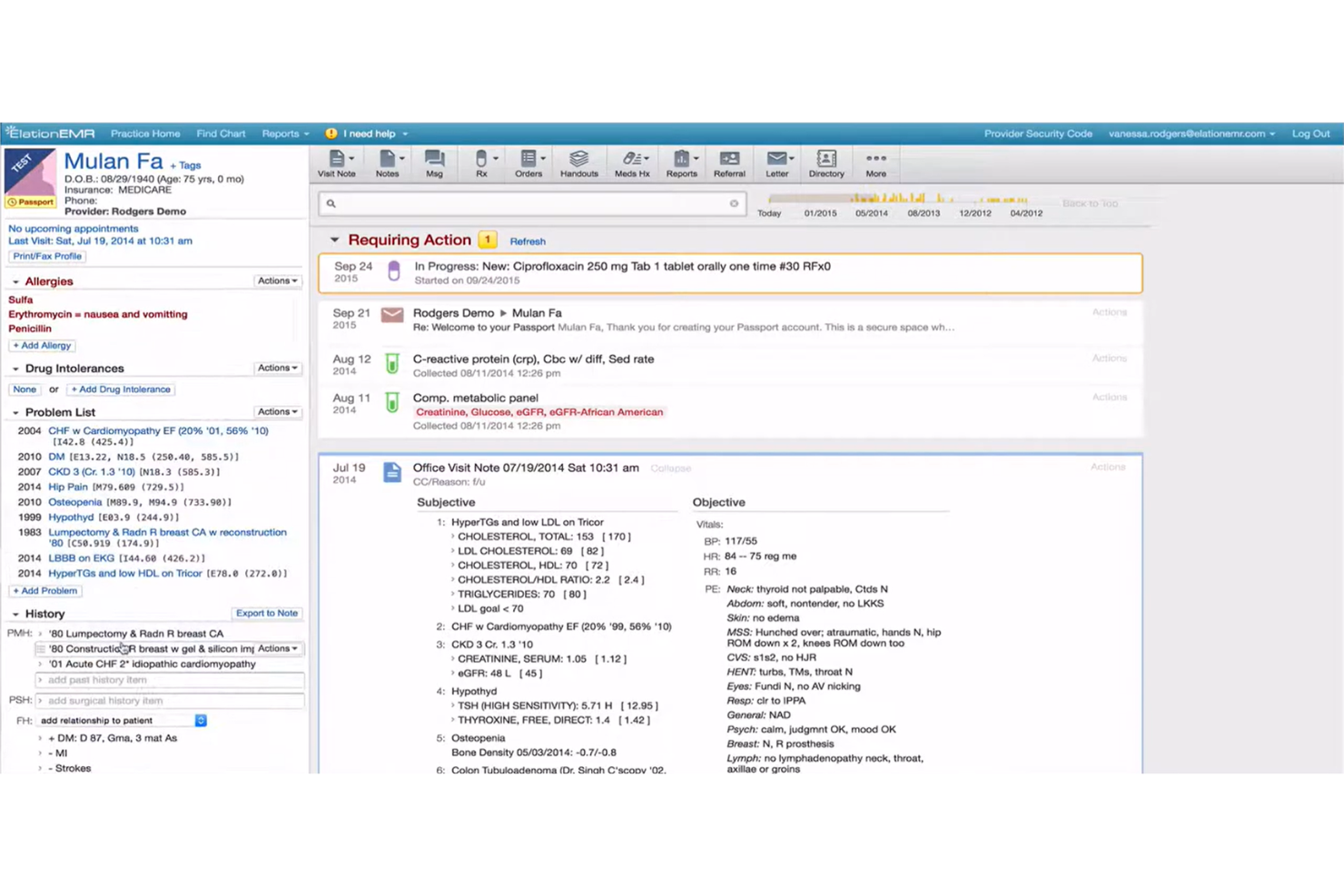Screen dimensions: 1344x896
Task: Expand the '01 Acute CHF history item
Action: pos(40,665)
